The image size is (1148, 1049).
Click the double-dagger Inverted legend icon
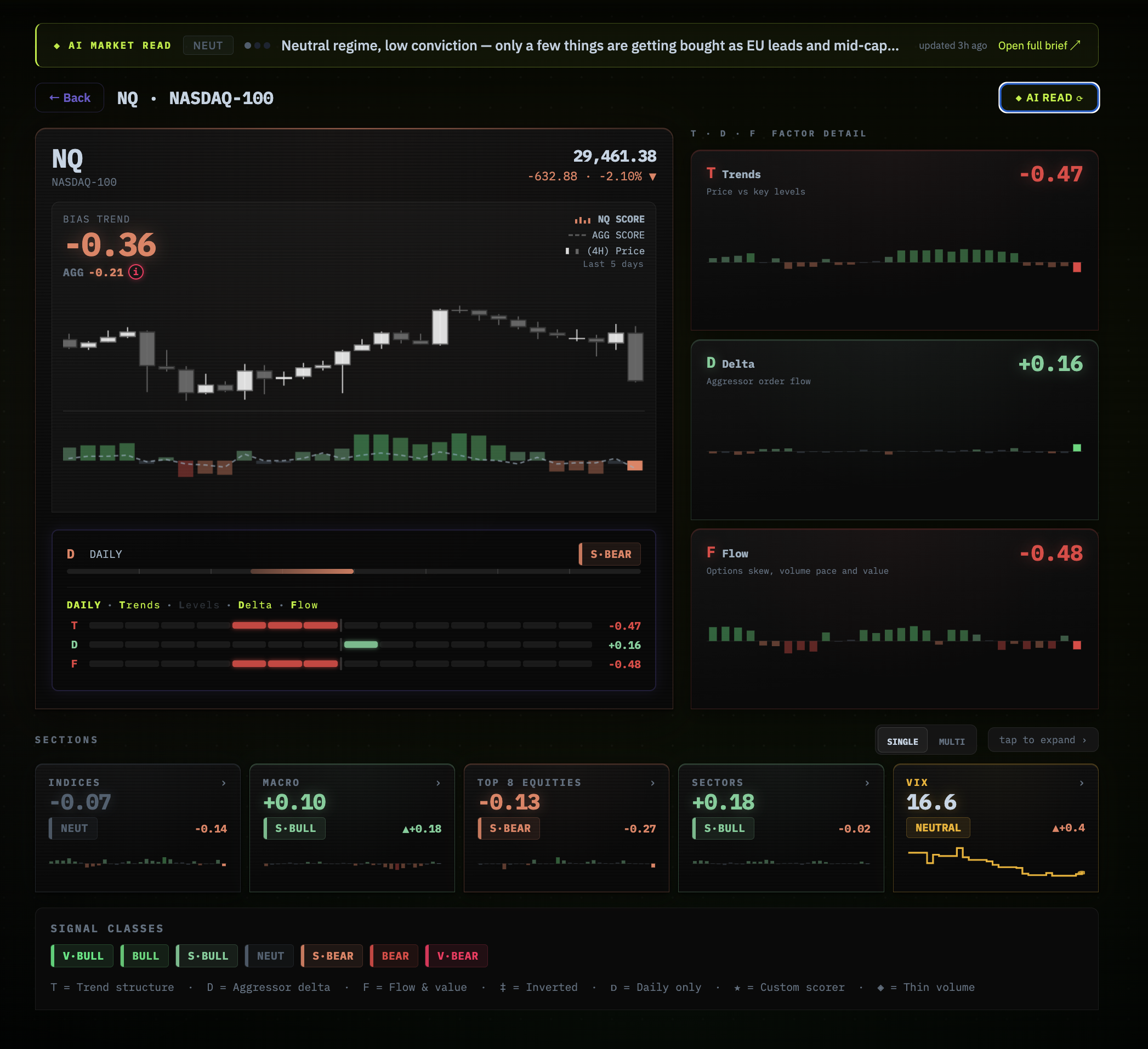click(503, 988)
